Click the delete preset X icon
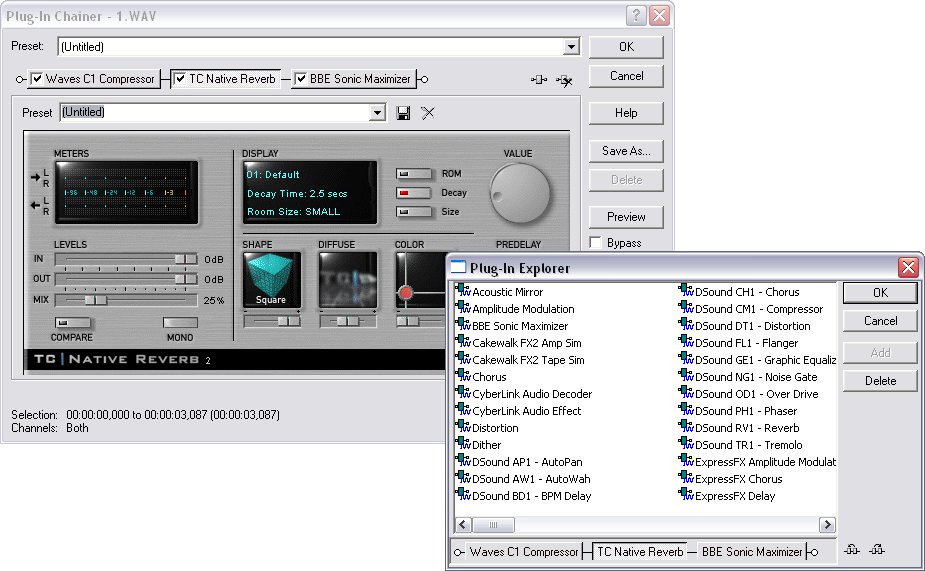 (428, 113)
